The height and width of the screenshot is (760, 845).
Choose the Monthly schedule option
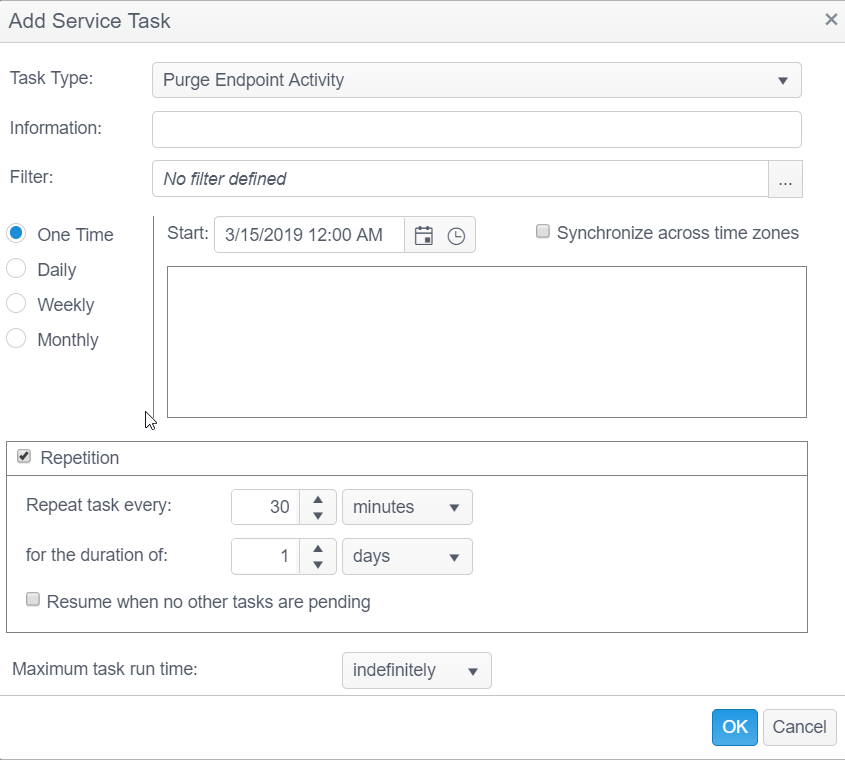(x=16, y=339)
